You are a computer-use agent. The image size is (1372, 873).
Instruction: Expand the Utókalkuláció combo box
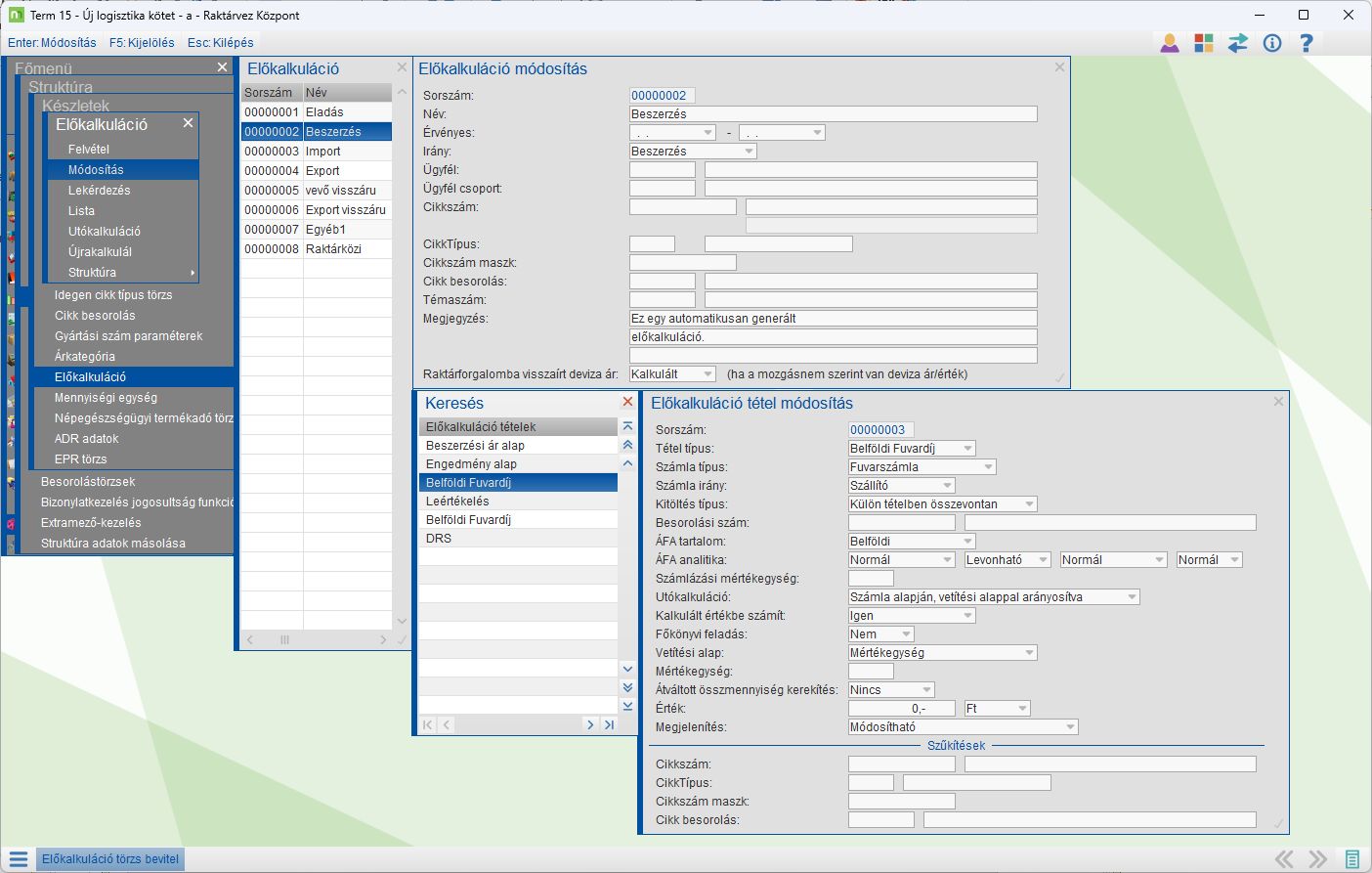pyautogui.click(x=1132, y=597)
